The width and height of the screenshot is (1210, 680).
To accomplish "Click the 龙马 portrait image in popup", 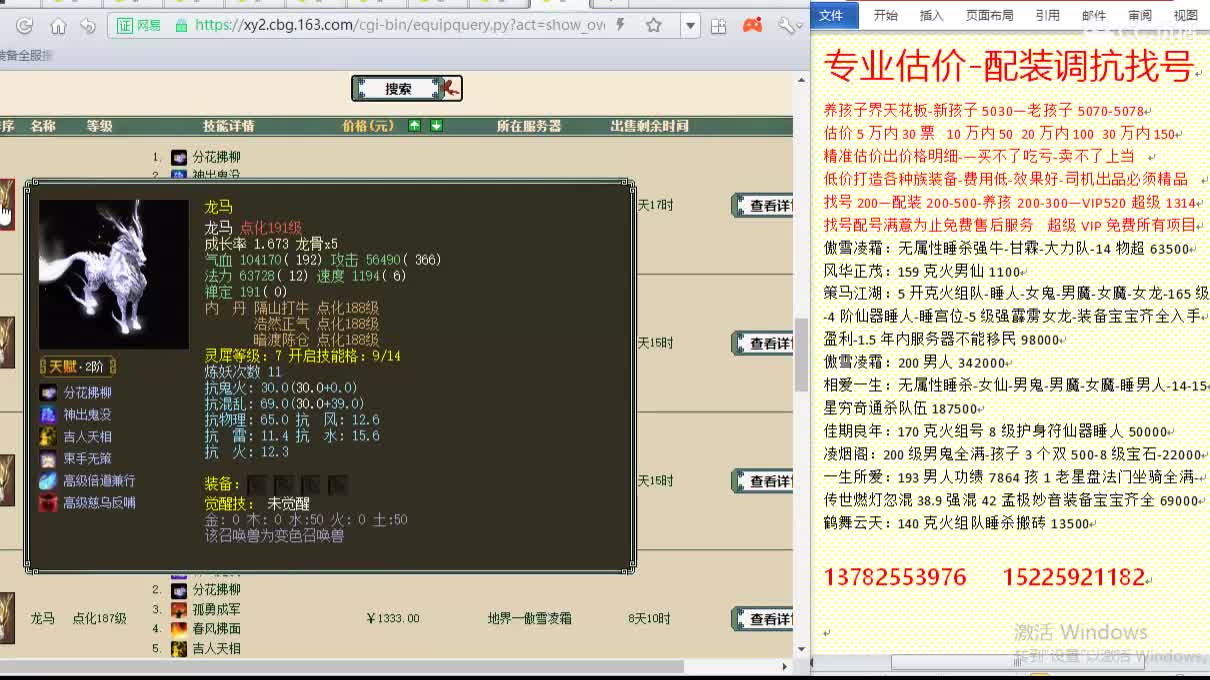I will click(x=114, y=274).
